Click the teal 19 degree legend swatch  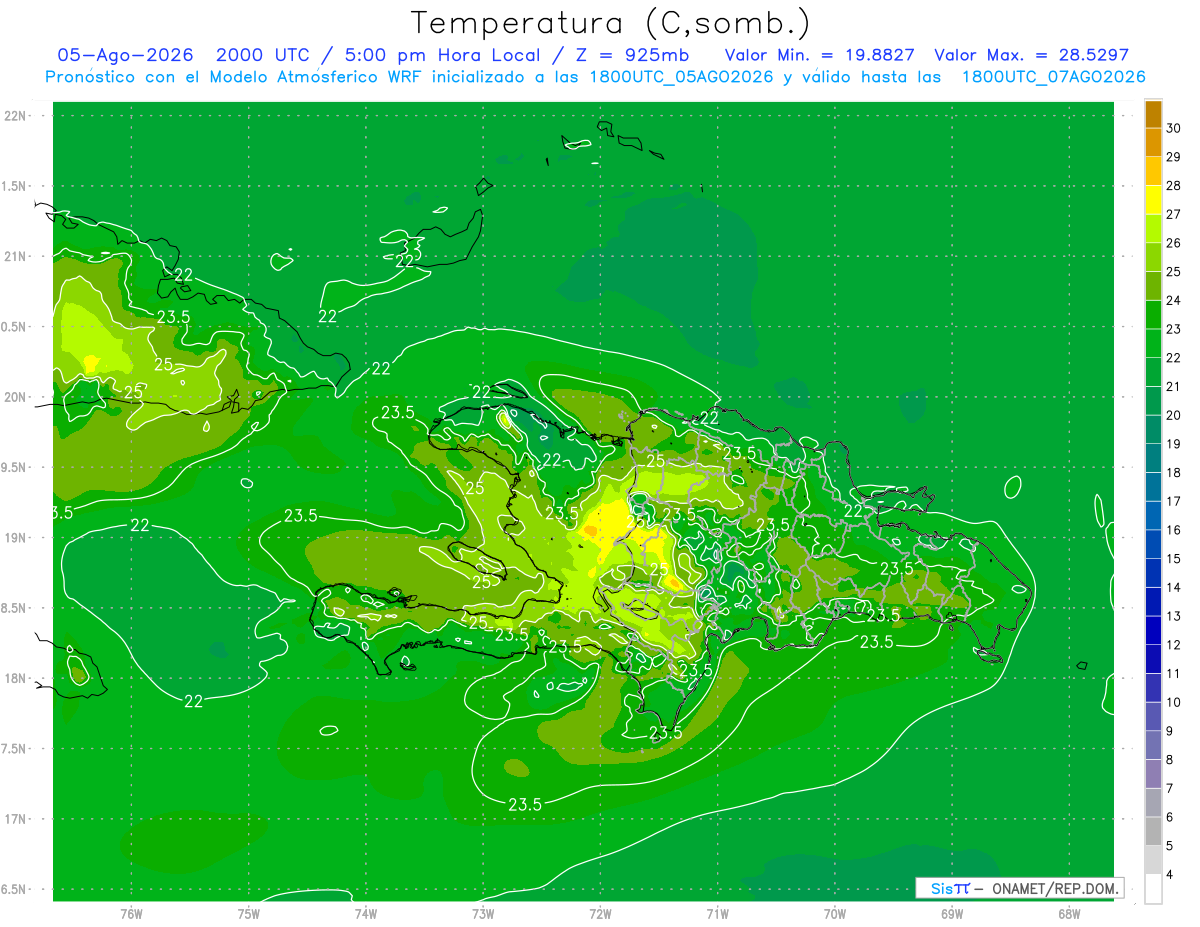1153,430
